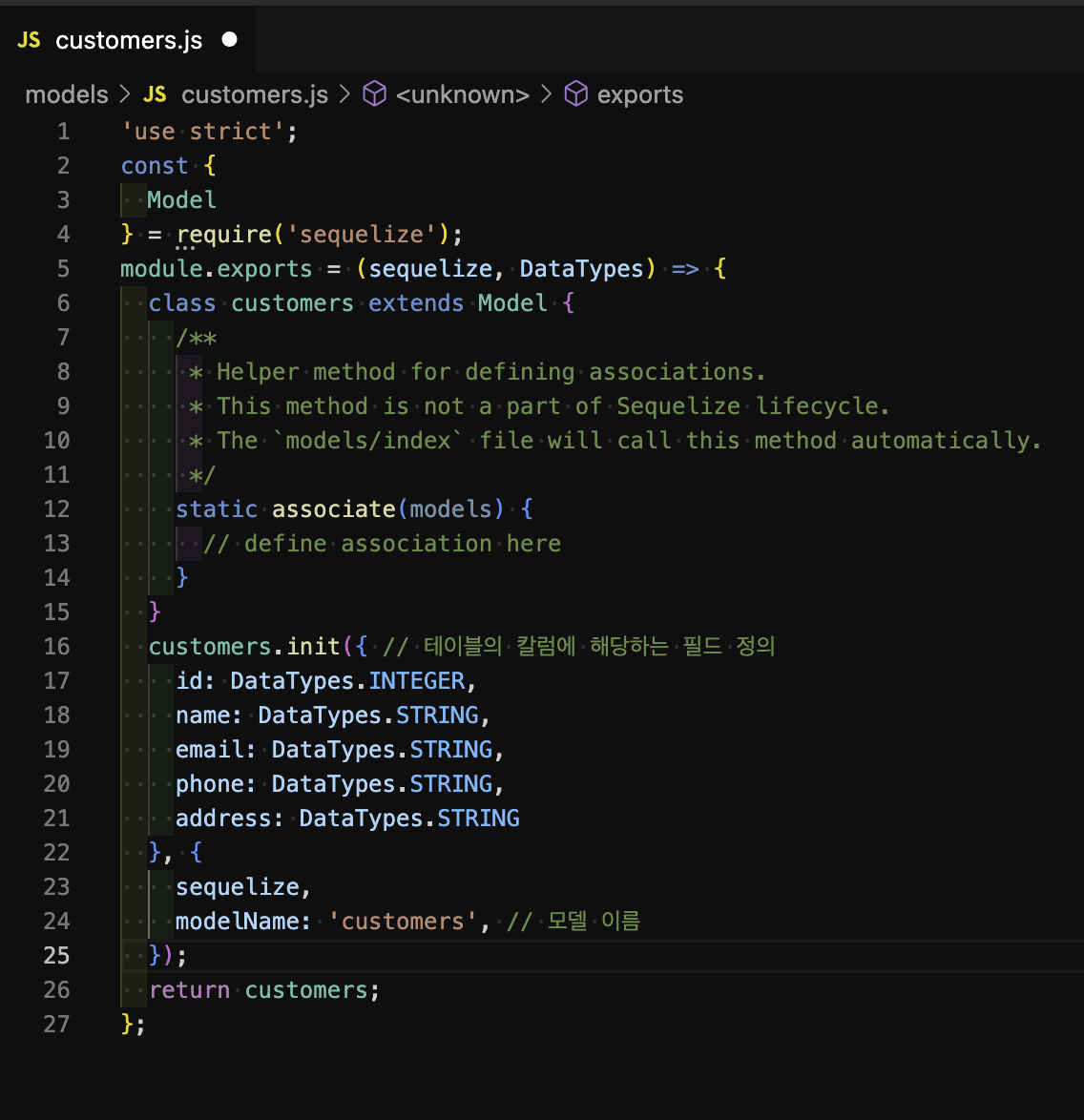This screenshot has height=1120, width=1084.
Task: Click line number 5 in the gutter
Action: coord(64,269)
